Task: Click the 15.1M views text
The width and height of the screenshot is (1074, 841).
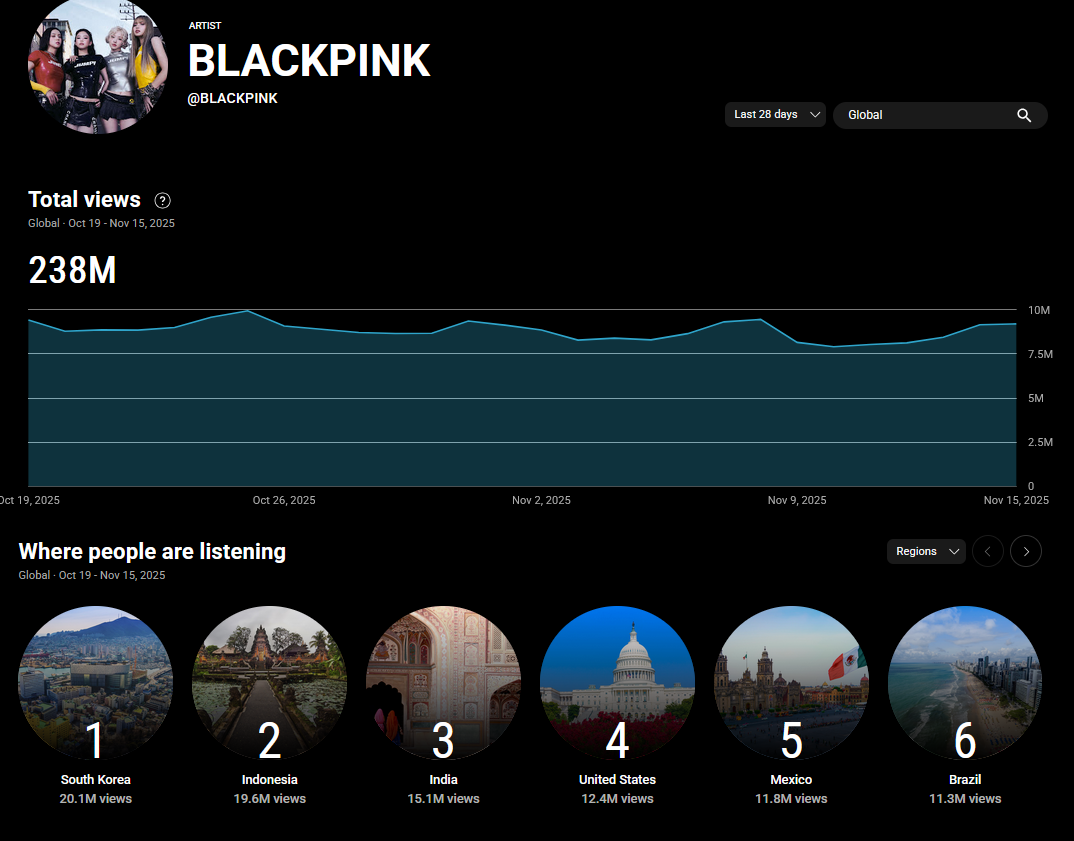Action: [443, 799]
